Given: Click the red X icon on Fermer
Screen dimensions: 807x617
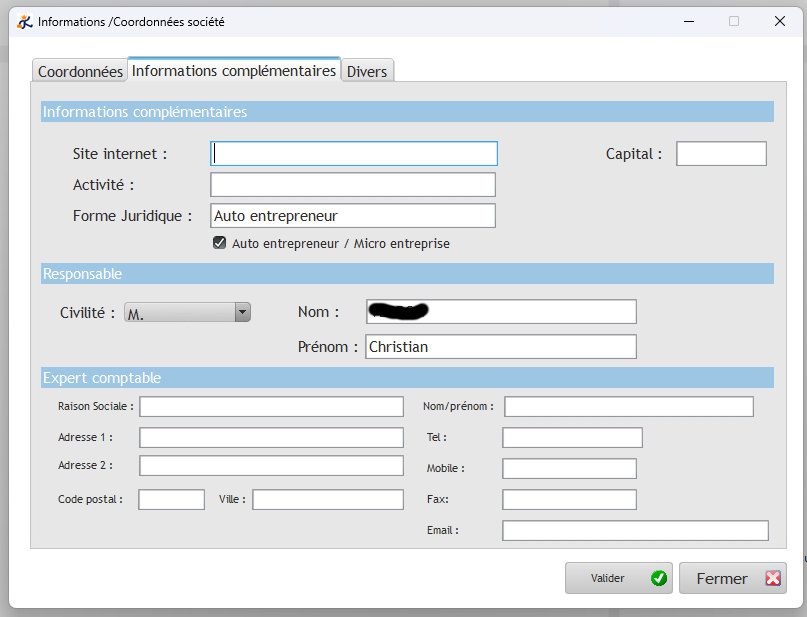Looking at the screenshot, I should tap(772, 578).
